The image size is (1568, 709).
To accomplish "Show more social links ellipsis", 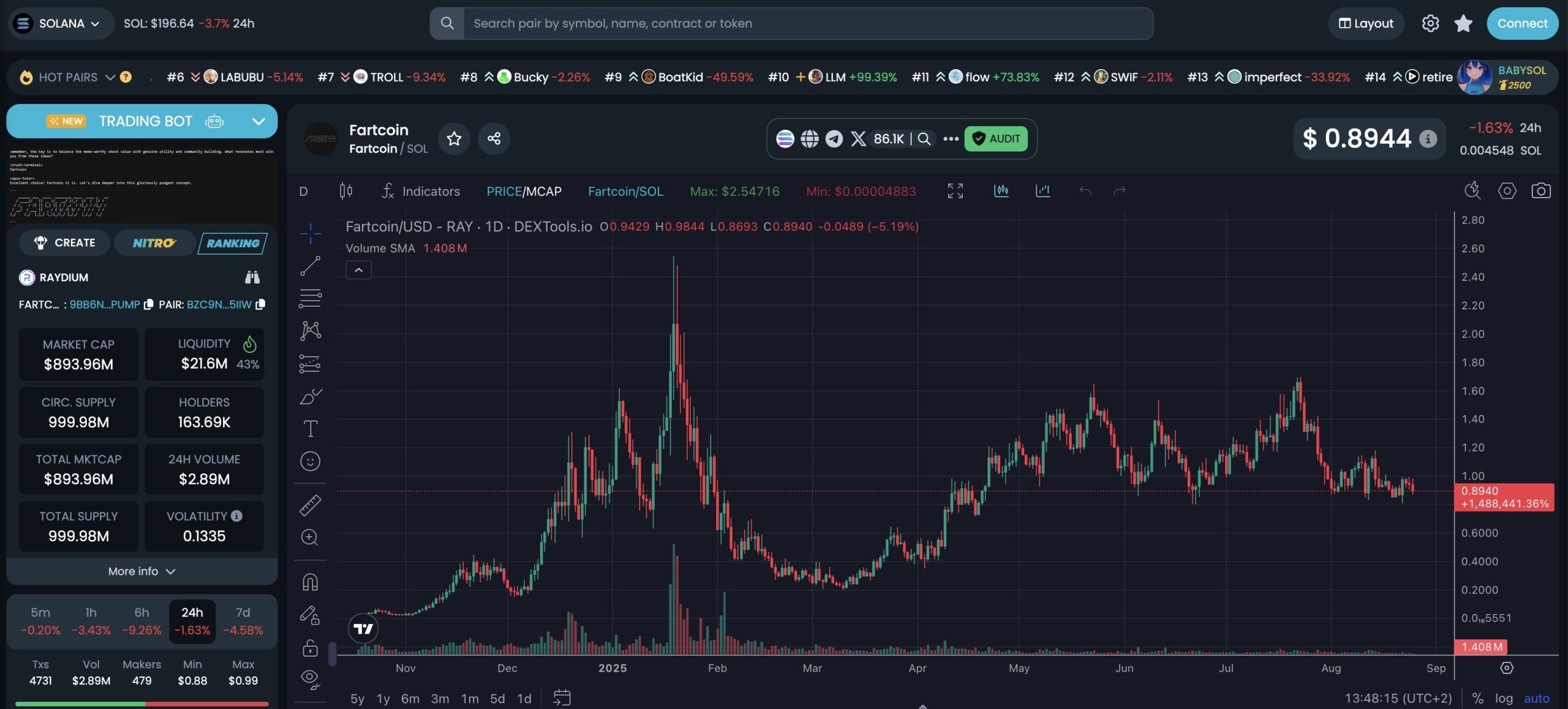I will 951,139.
